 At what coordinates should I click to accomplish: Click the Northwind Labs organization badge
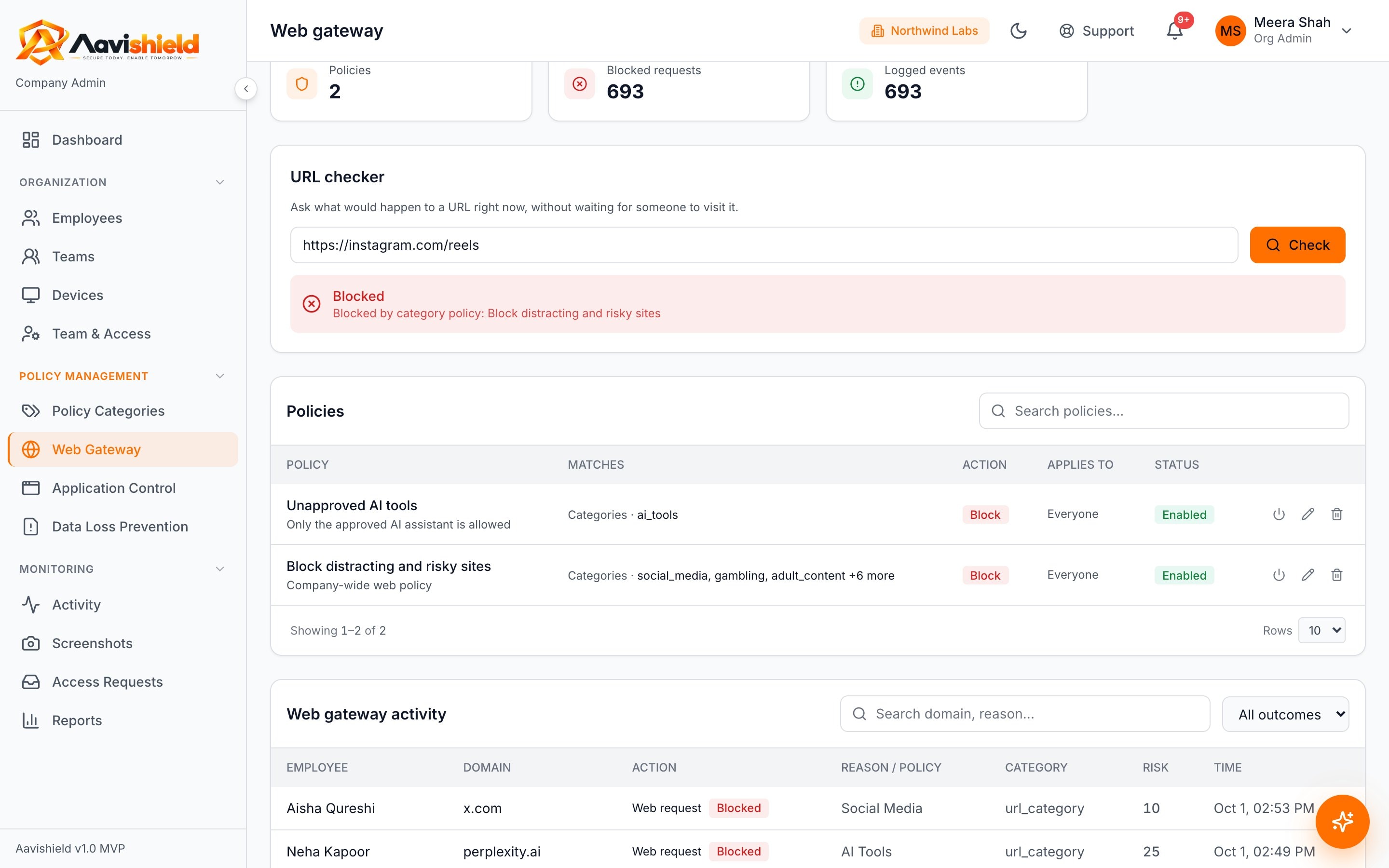pos(924,31)
